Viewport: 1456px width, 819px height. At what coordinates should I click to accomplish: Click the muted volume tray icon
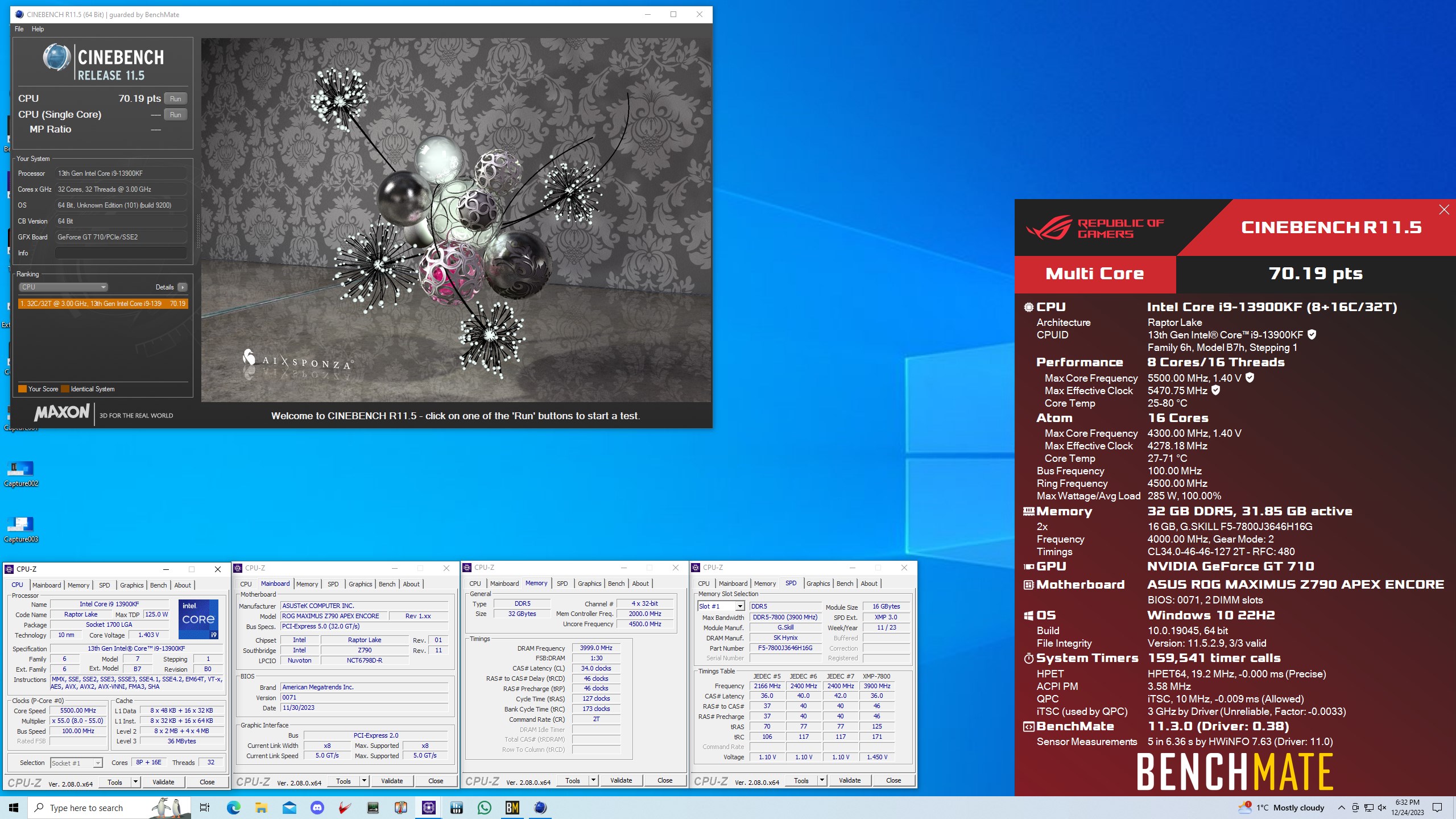pyautogui.click(x=1383, y=808)
